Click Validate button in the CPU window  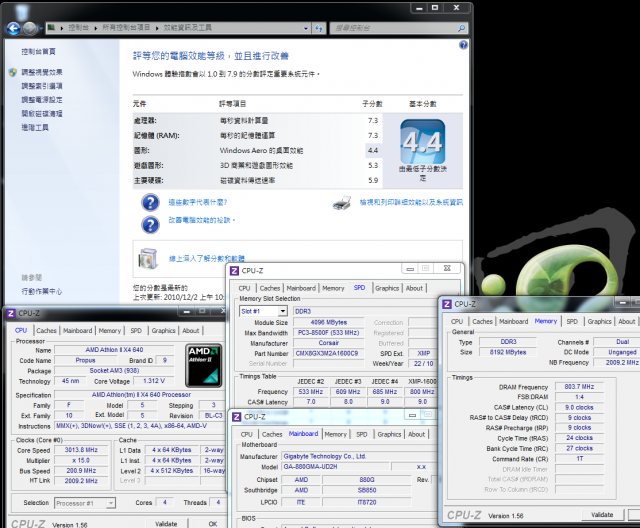(x=166, y=523)
